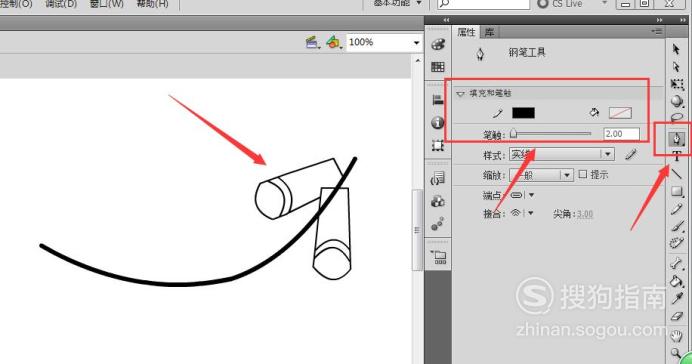
Task: Select the Selection (black arrow) tool
Action: 676,49
